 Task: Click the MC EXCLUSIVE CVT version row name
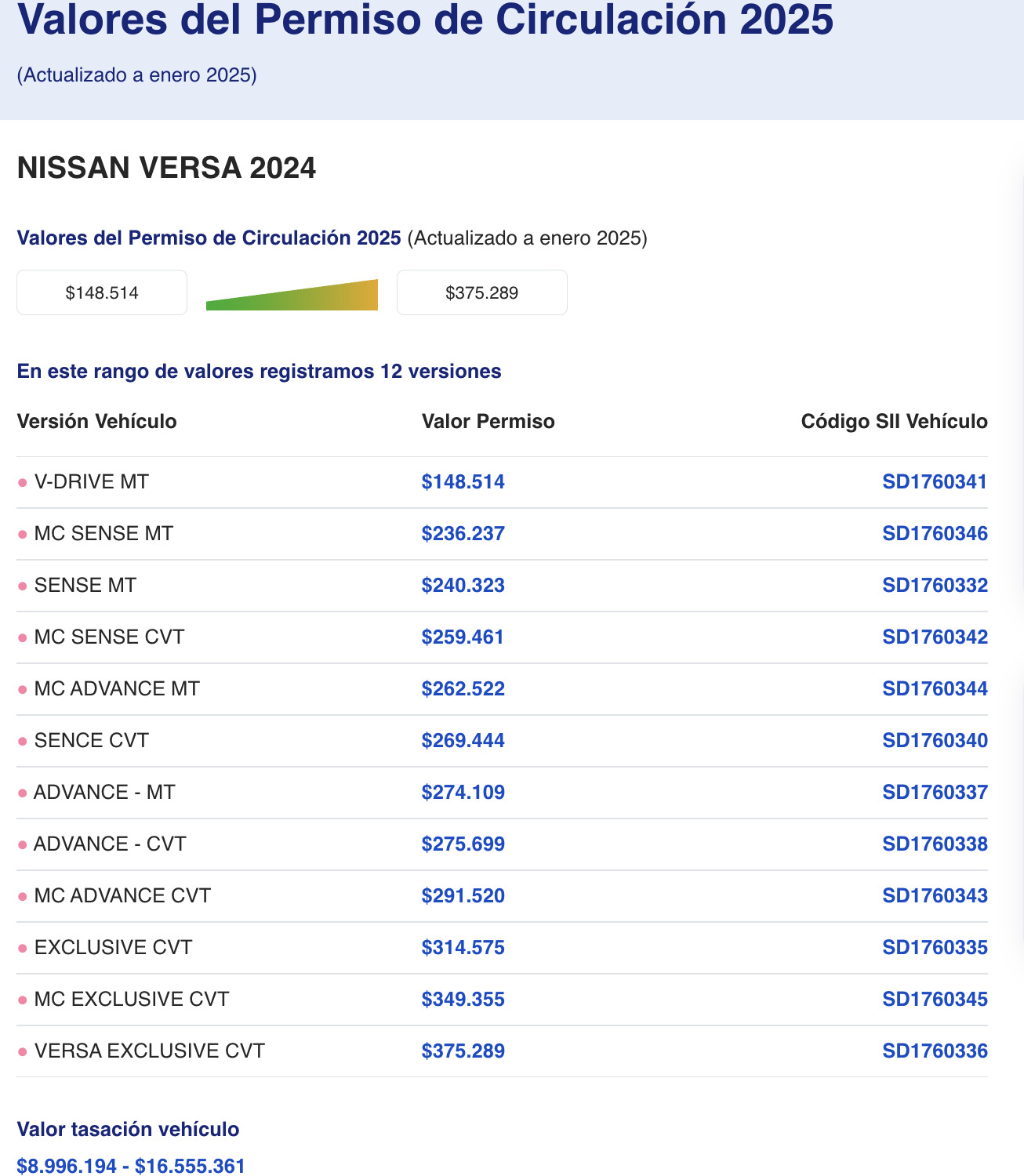(x=132, y=1000)
